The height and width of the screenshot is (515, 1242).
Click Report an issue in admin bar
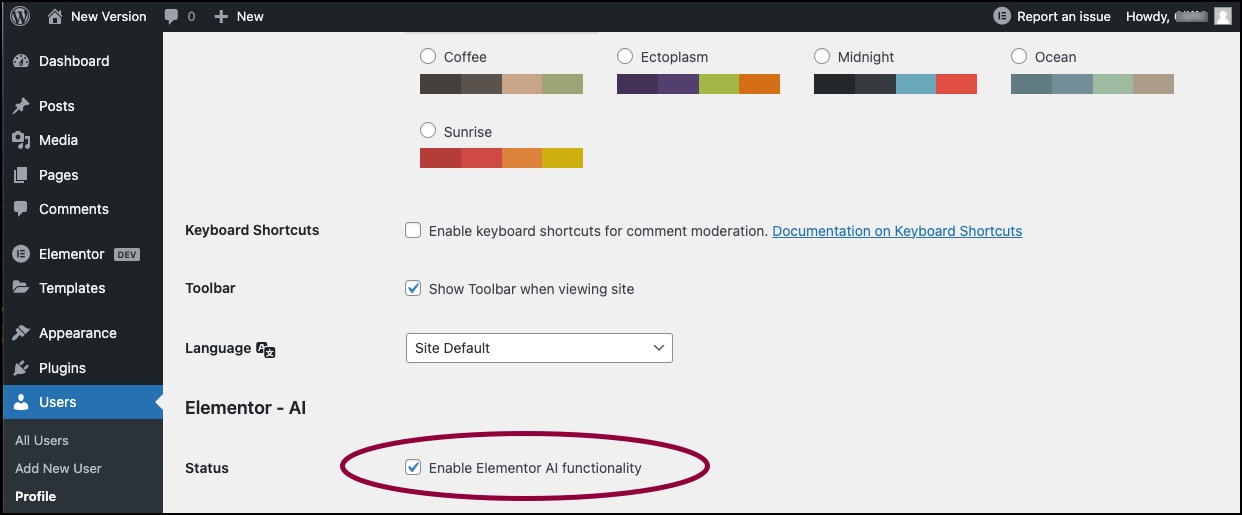point(1063,16)
